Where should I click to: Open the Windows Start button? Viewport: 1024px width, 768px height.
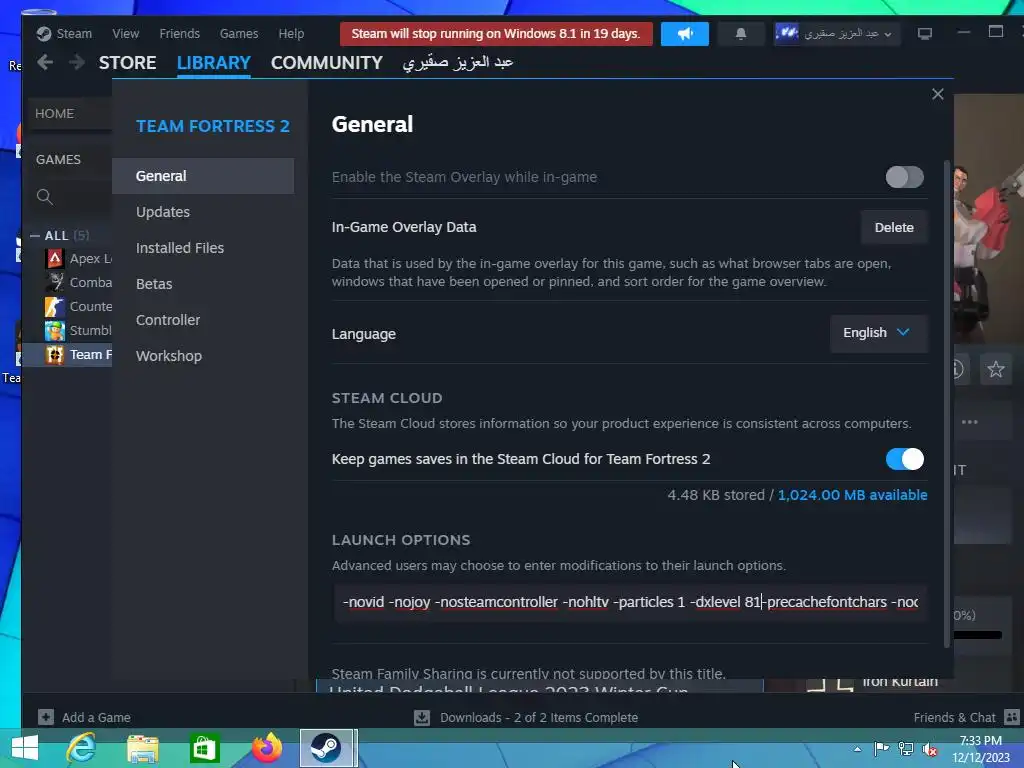pyautogui.click(x=25, y=748)
